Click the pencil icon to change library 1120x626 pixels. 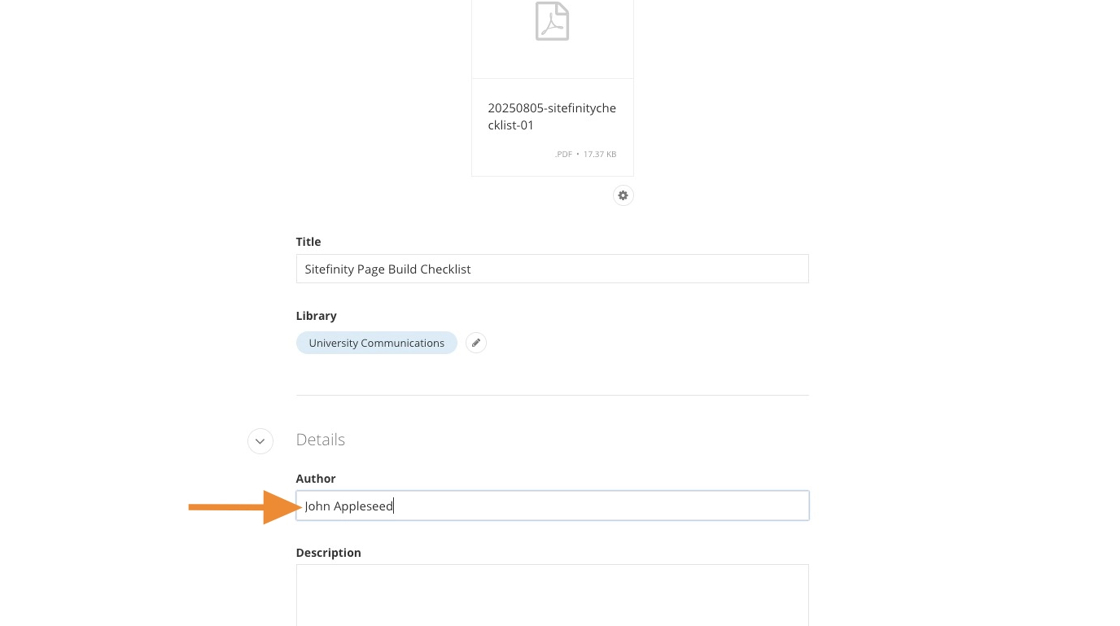click(476, 343)
